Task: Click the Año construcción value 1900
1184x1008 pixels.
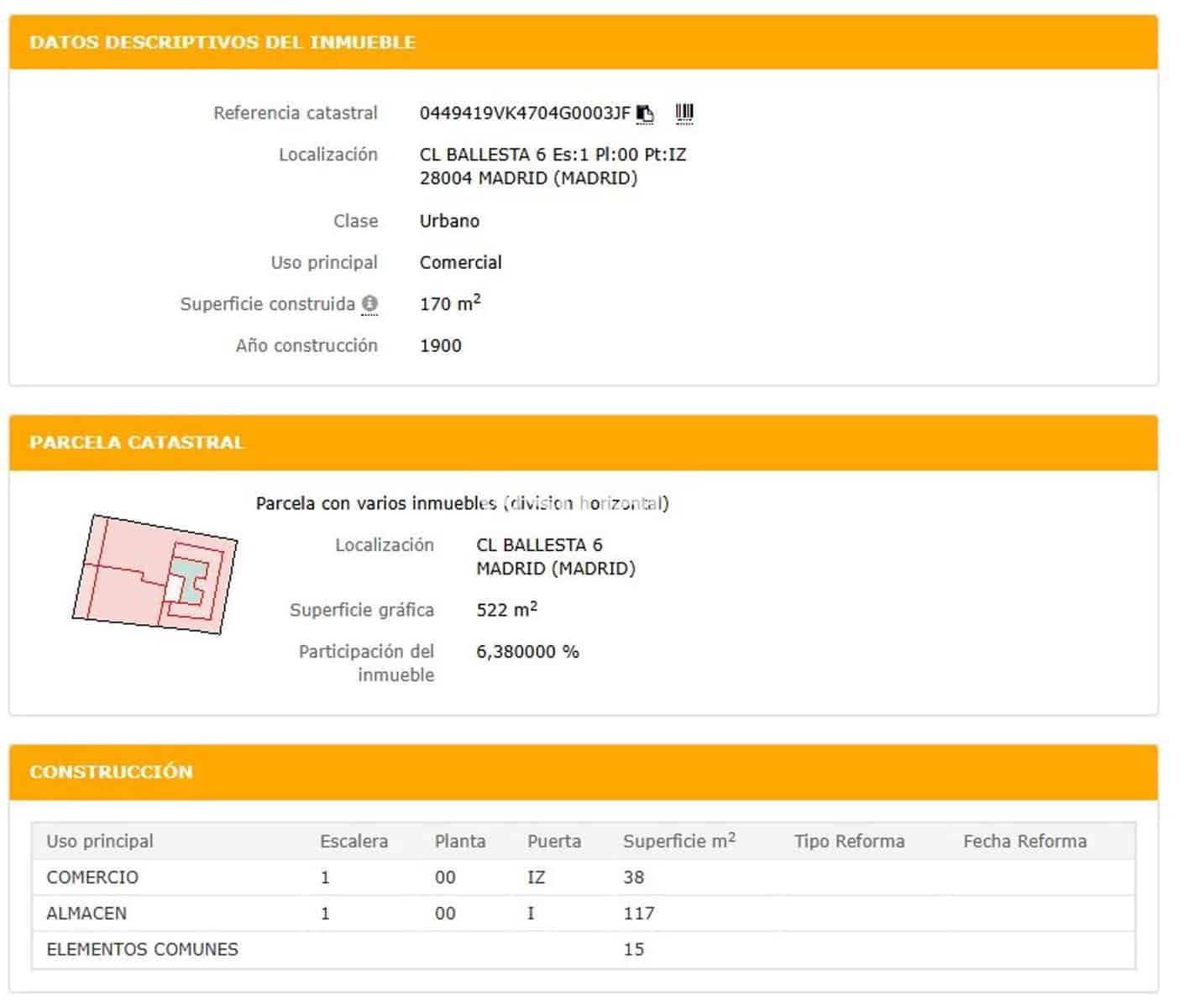Action: point(440,345)
